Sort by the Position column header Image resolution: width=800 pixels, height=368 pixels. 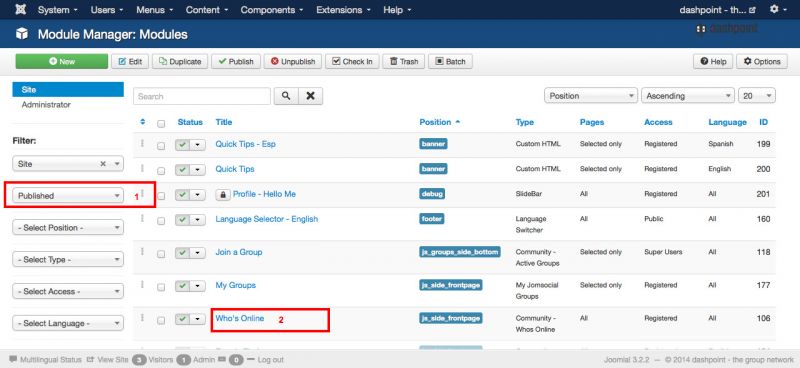pyautogui.click(x=440, y=122)
